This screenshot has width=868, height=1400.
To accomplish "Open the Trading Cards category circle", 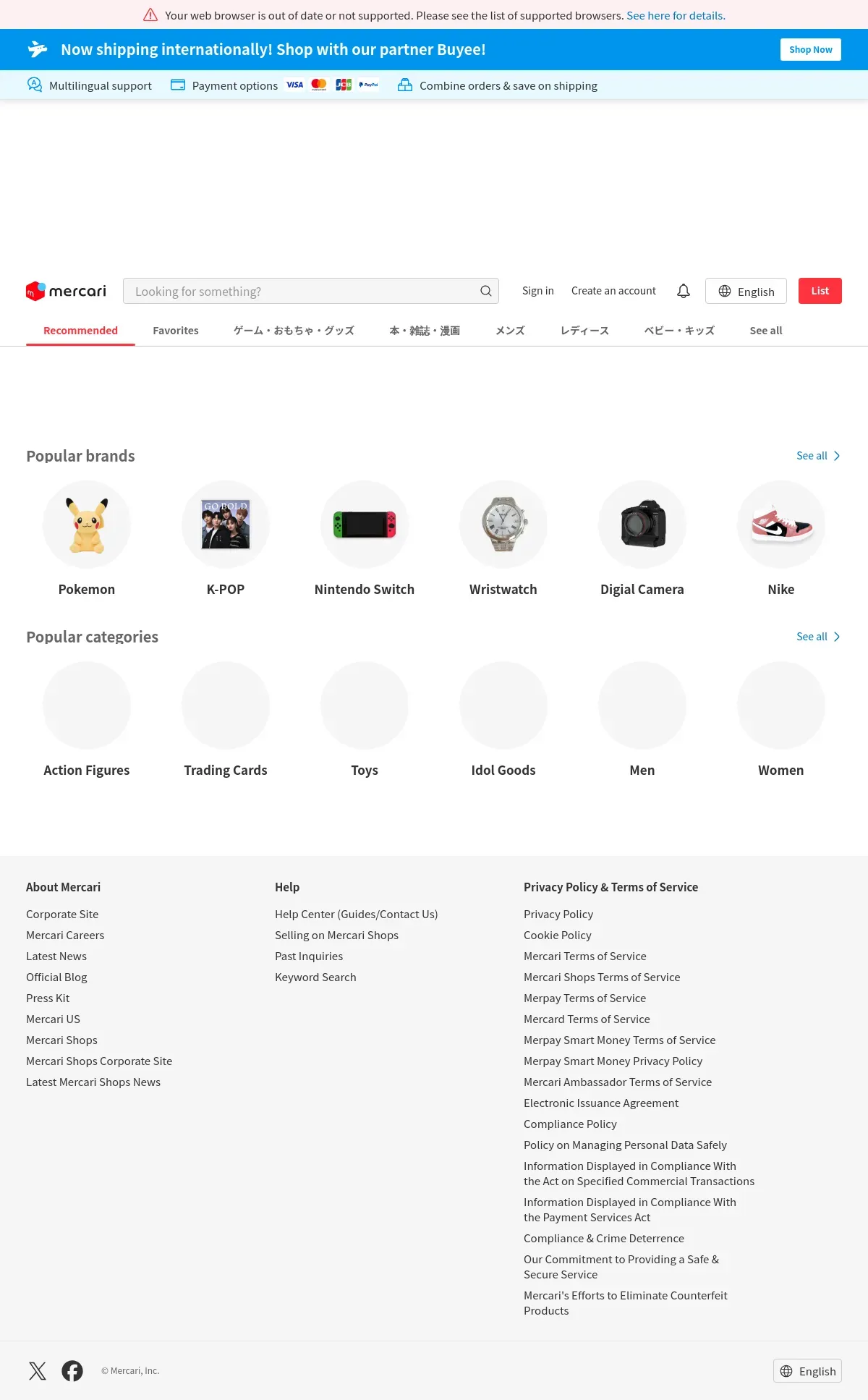I will tap(226, 705).
